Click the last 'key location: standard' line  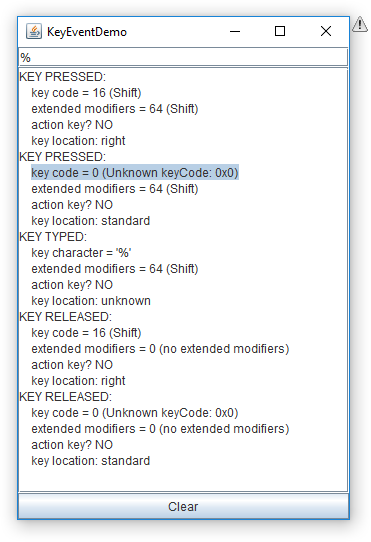point(91,461)
